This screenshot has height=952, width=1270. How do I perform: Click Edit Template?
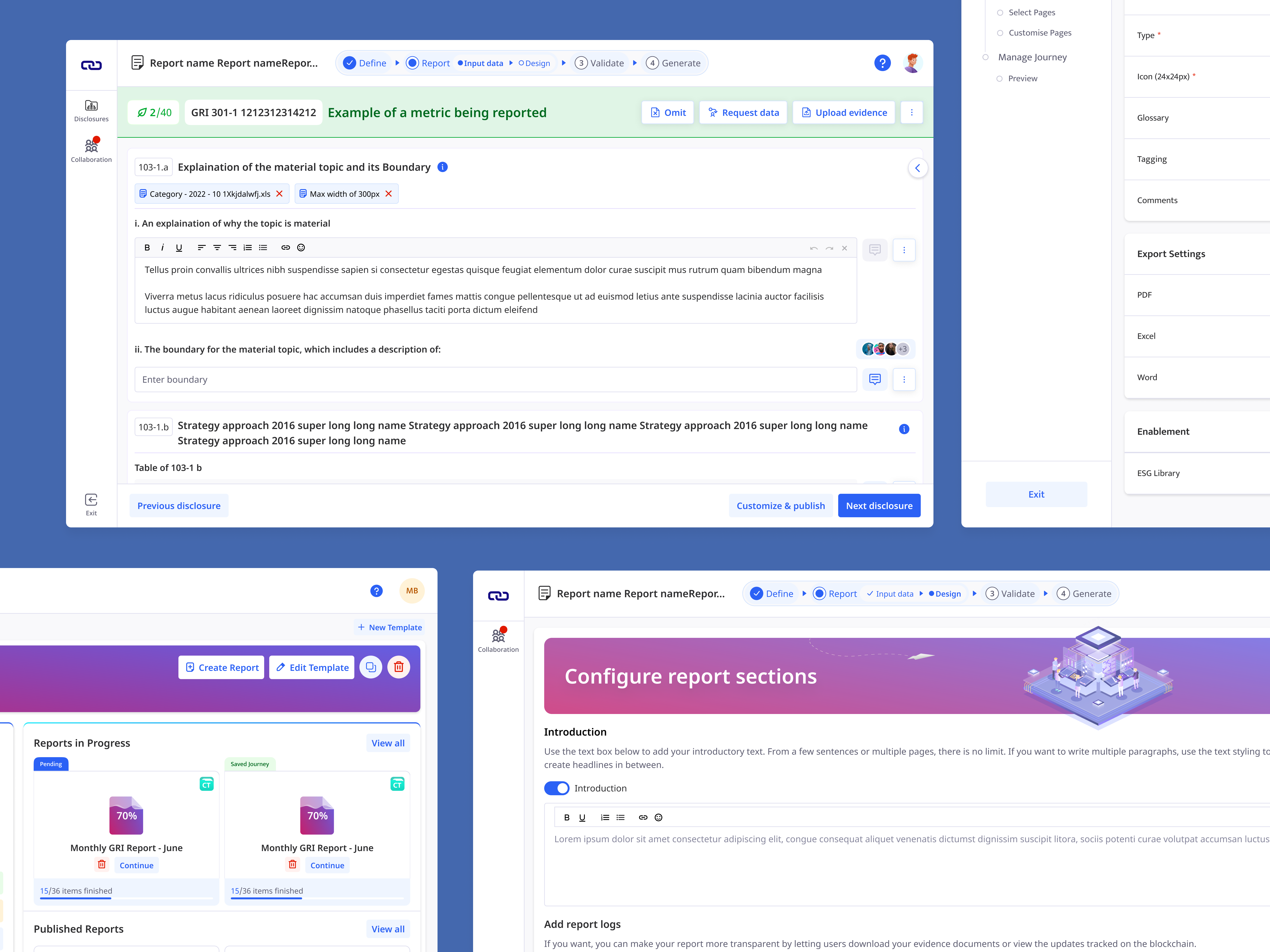point(312,667)
